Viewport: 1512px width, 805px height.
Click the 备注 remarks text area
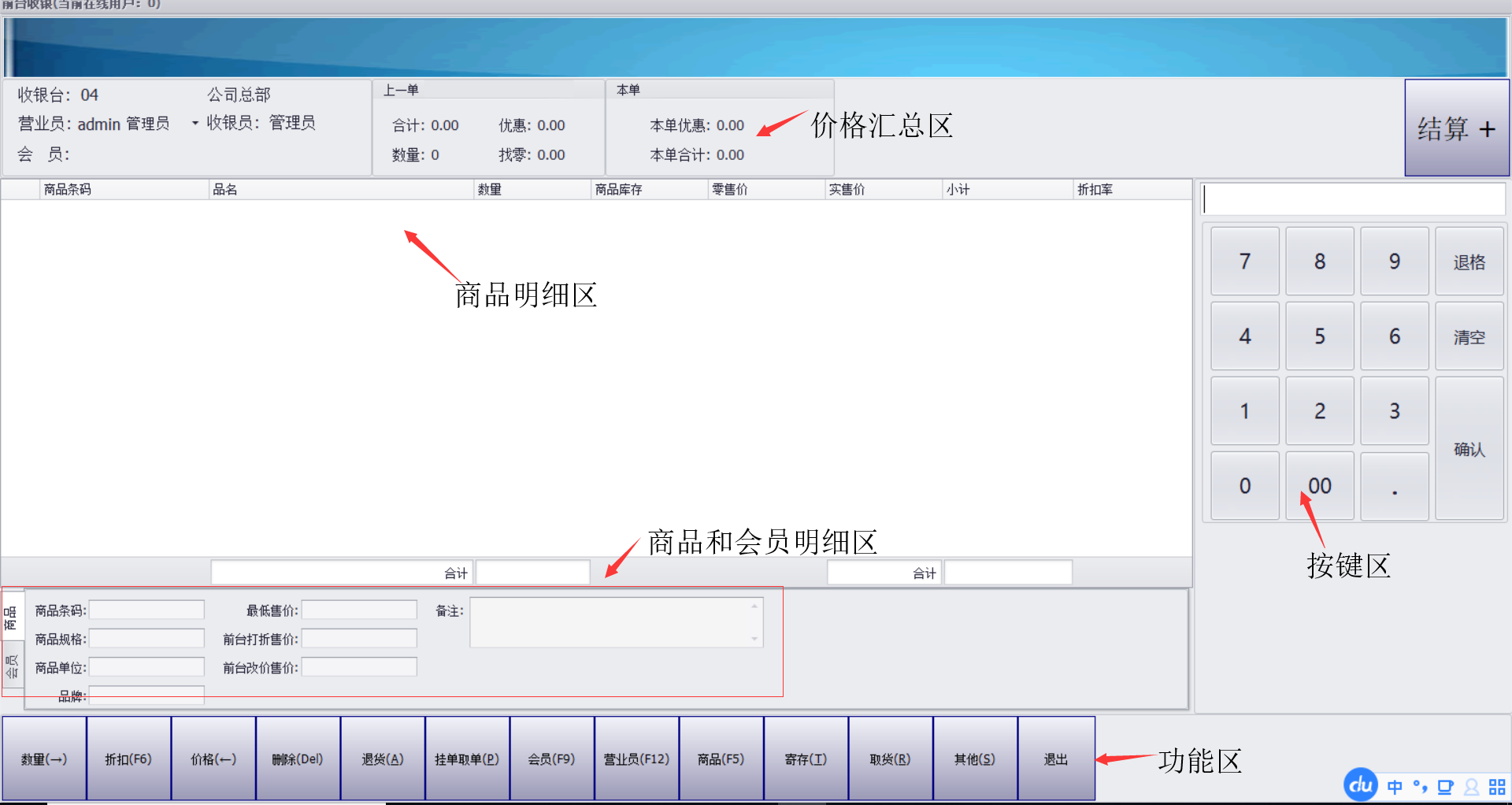tap(617, 622)
